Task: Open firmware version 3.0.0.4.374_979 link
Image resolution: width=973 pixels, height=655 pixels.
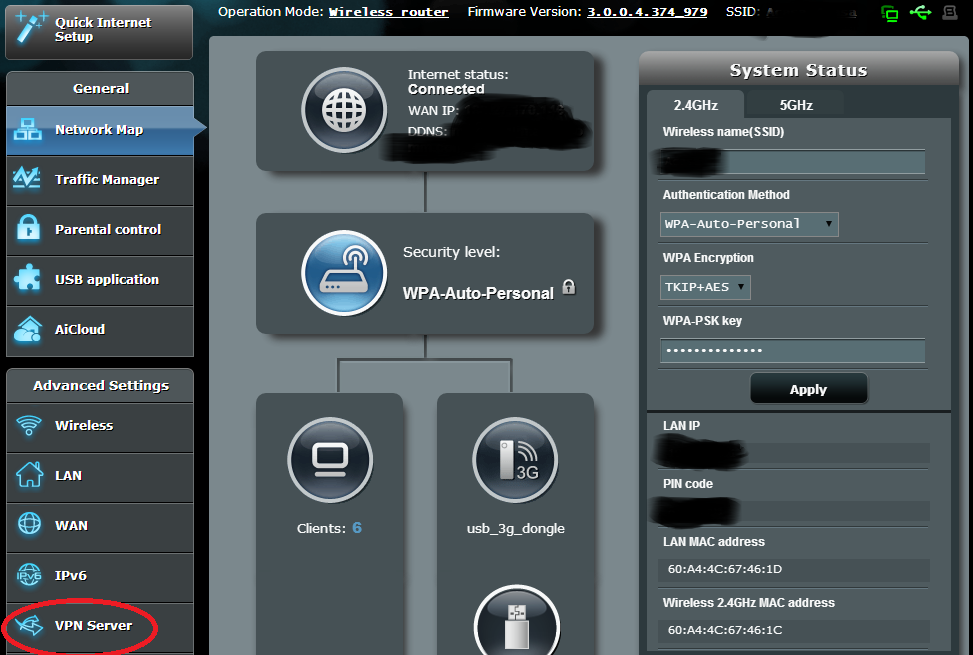Action: (647, 12)
